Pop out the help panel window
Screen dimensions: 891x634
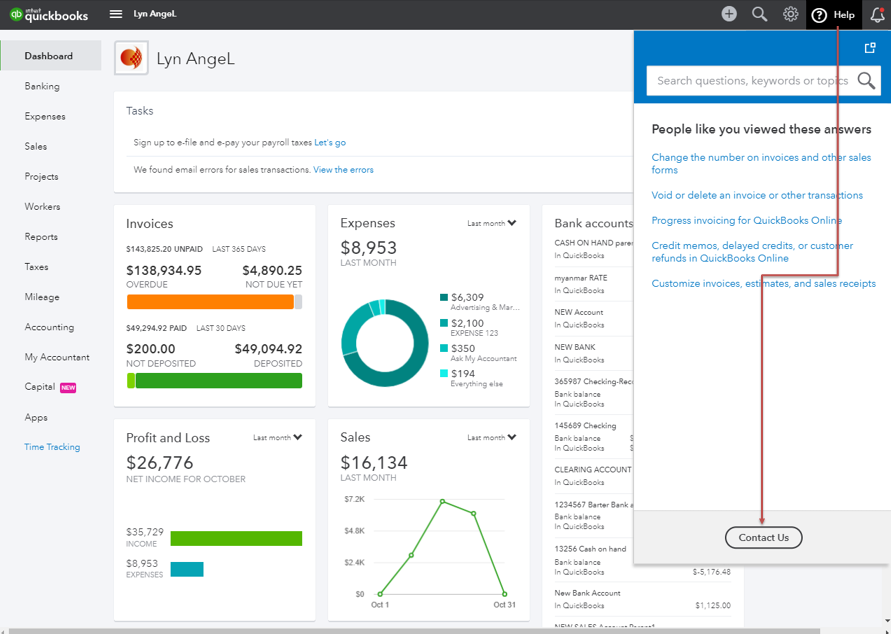(x=870, y=48)
